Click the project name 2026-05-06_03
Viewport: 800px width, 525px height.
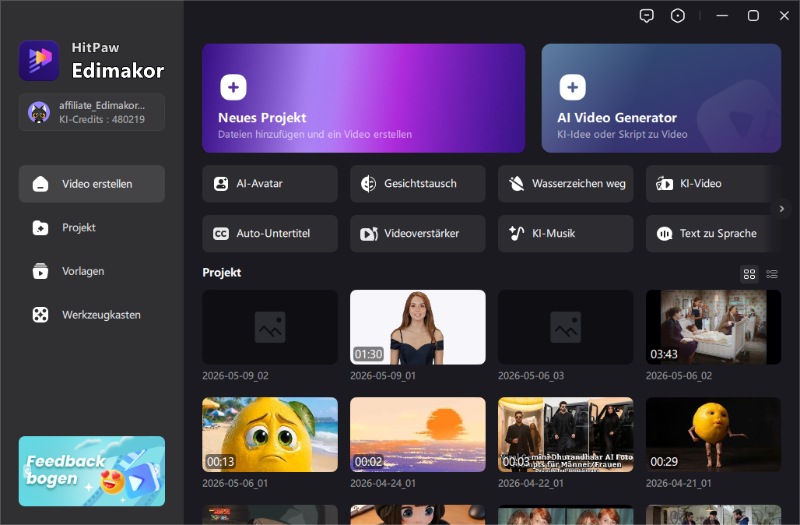[531, 376]
